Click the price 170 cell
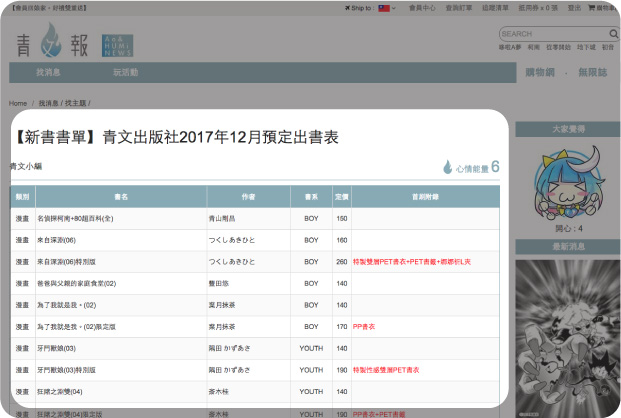This screenshot has height=418, width=621. tap(342, 327)
